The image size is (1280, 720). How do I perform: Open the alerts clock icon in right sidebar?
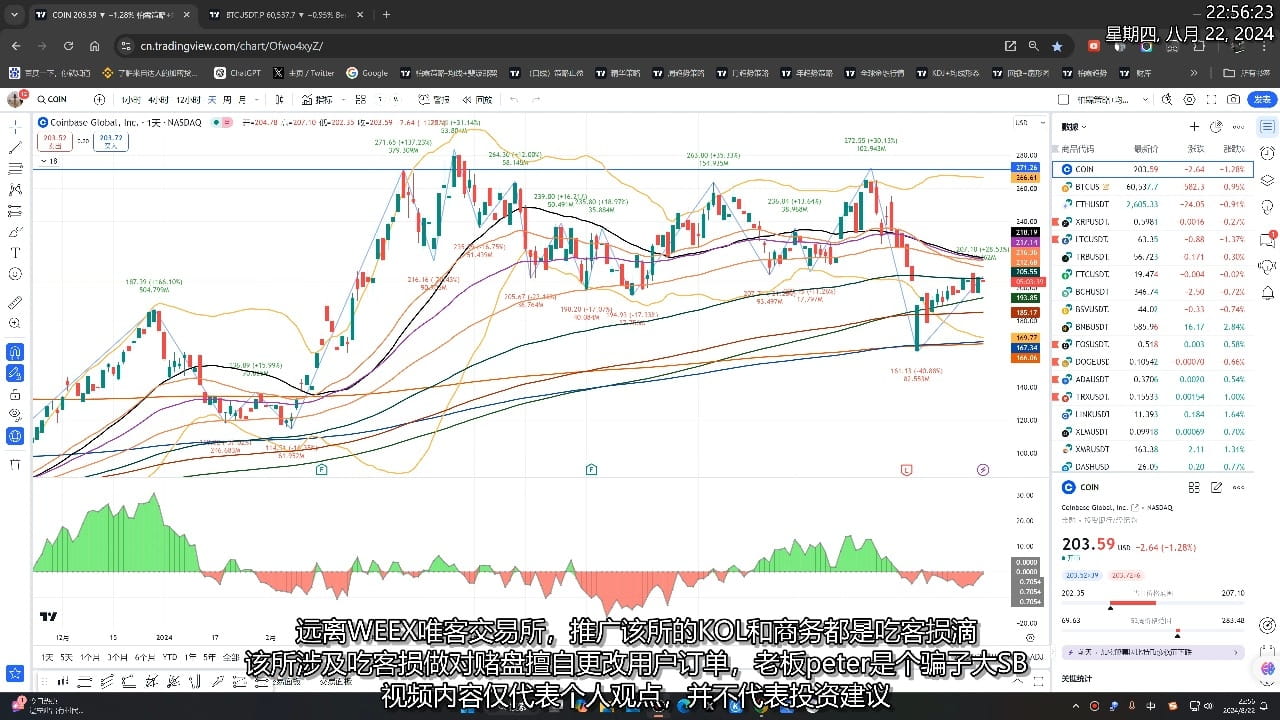tap(1266, 153)
